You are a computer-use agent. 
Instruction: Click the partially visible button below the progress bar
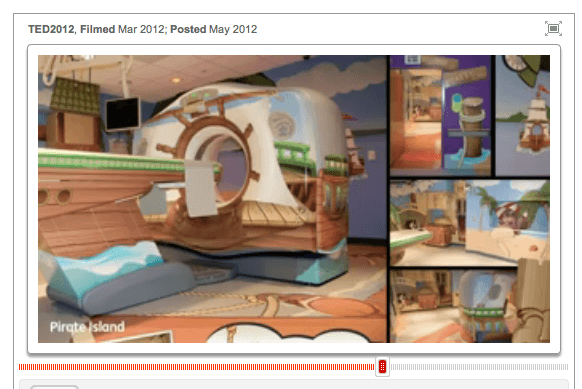(x=54, y=387)
